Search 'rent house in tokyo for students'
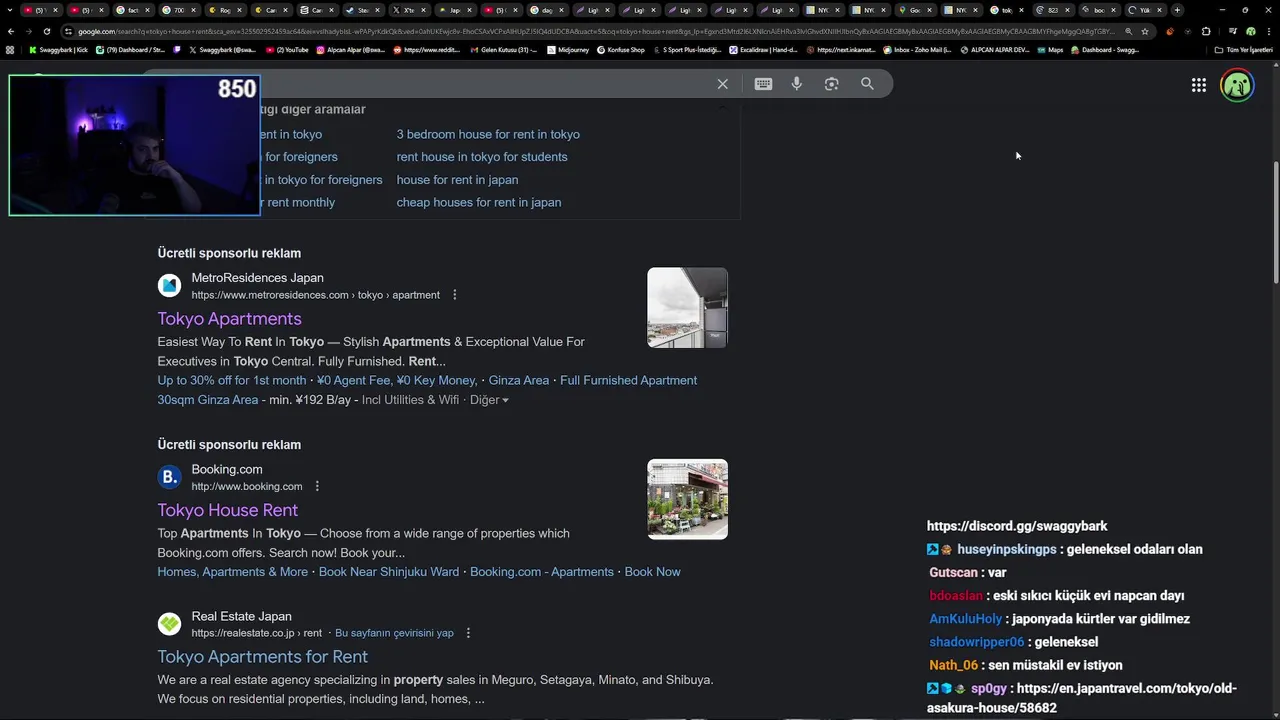Viewport: 1280px width, 720px height. [x=482, y=157]
